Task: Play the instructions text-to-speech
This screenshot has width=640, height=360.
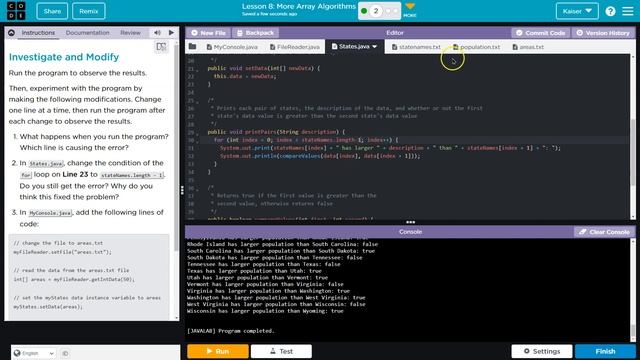Action: coord(171,33)
